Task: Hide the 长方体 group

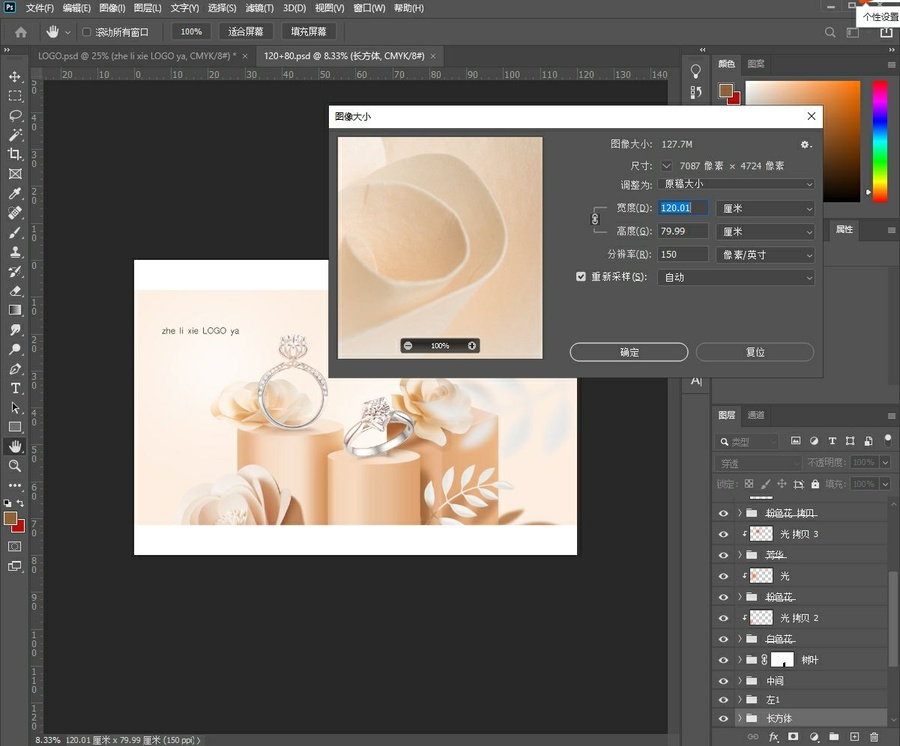Action: tap(723, 718)
